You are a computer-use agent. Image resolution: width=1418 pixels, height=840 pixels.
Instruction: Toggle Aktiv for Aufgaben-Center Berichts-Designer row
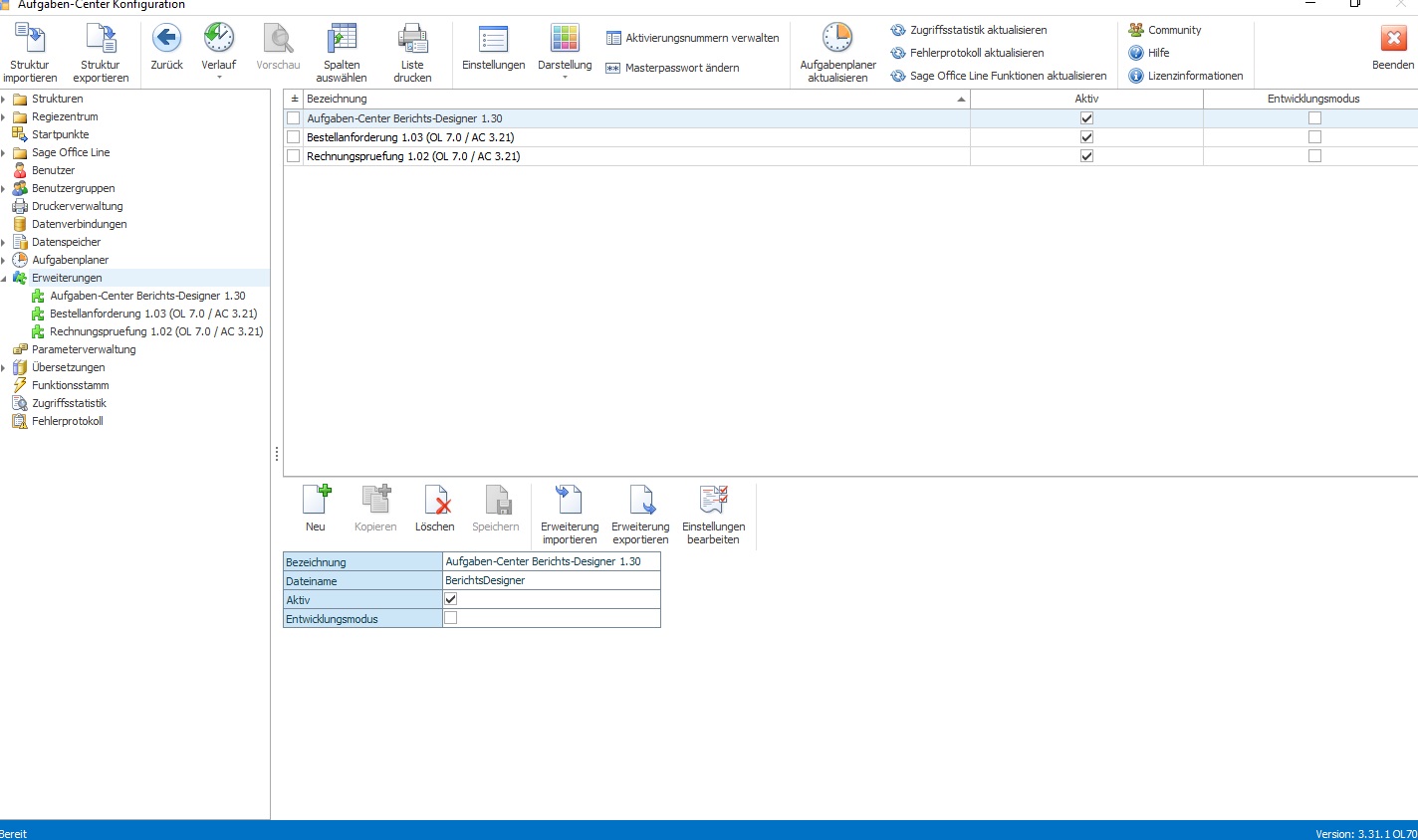pos(1086,118)
